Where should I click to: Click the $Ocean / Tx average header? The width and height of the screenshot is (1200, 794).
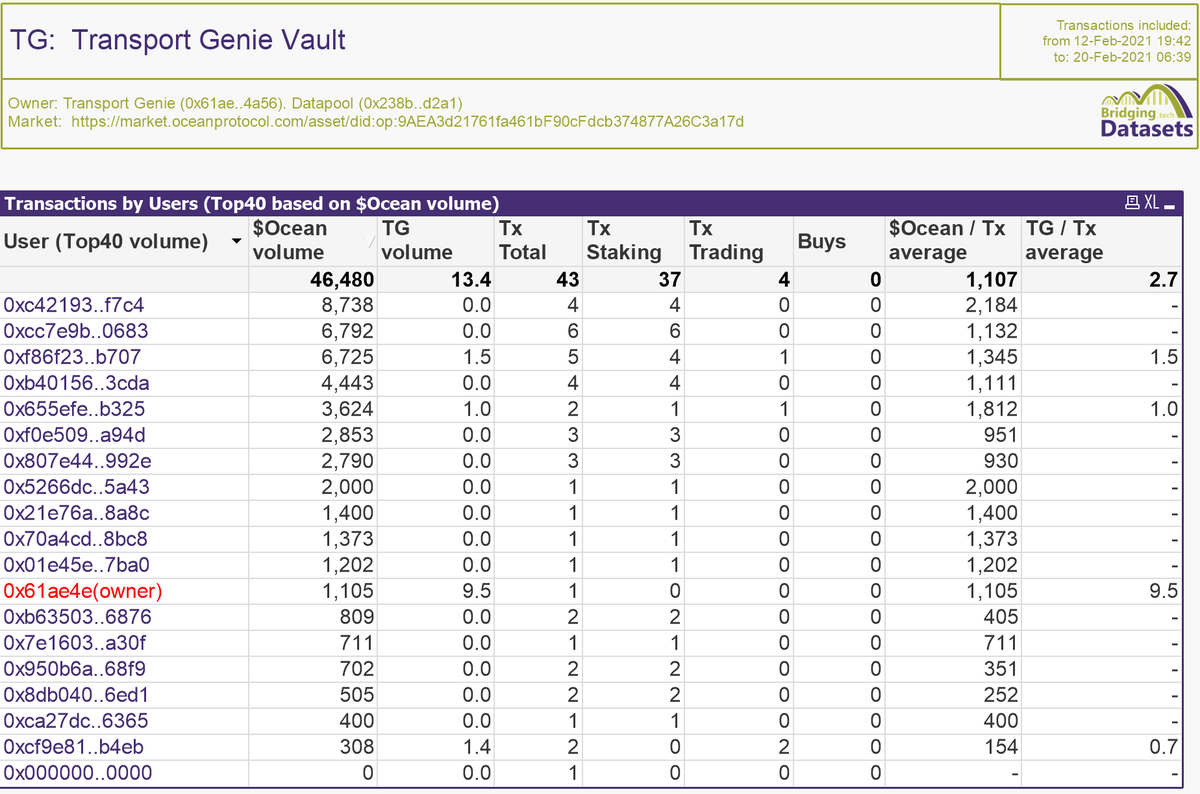pyautogui.click(x=952, y=240)
